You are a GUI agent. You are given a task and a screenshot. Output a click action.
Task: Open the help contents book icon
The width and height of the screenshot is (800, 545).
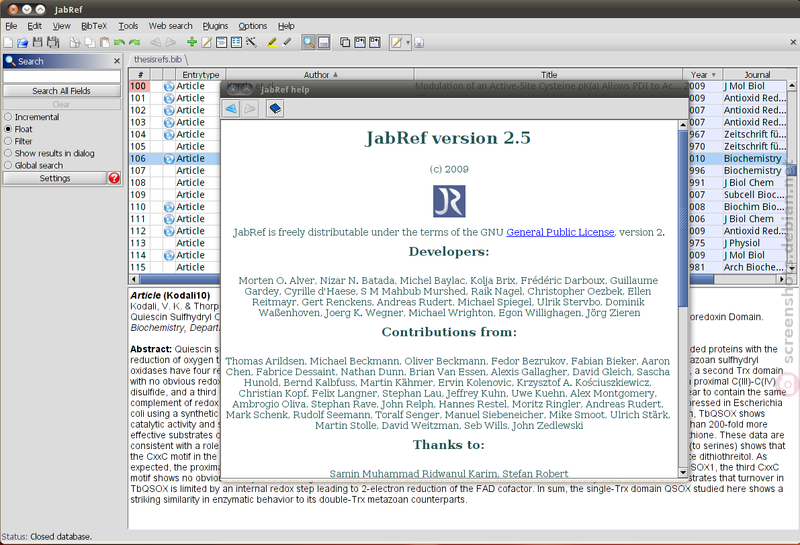tap(275, 108)
